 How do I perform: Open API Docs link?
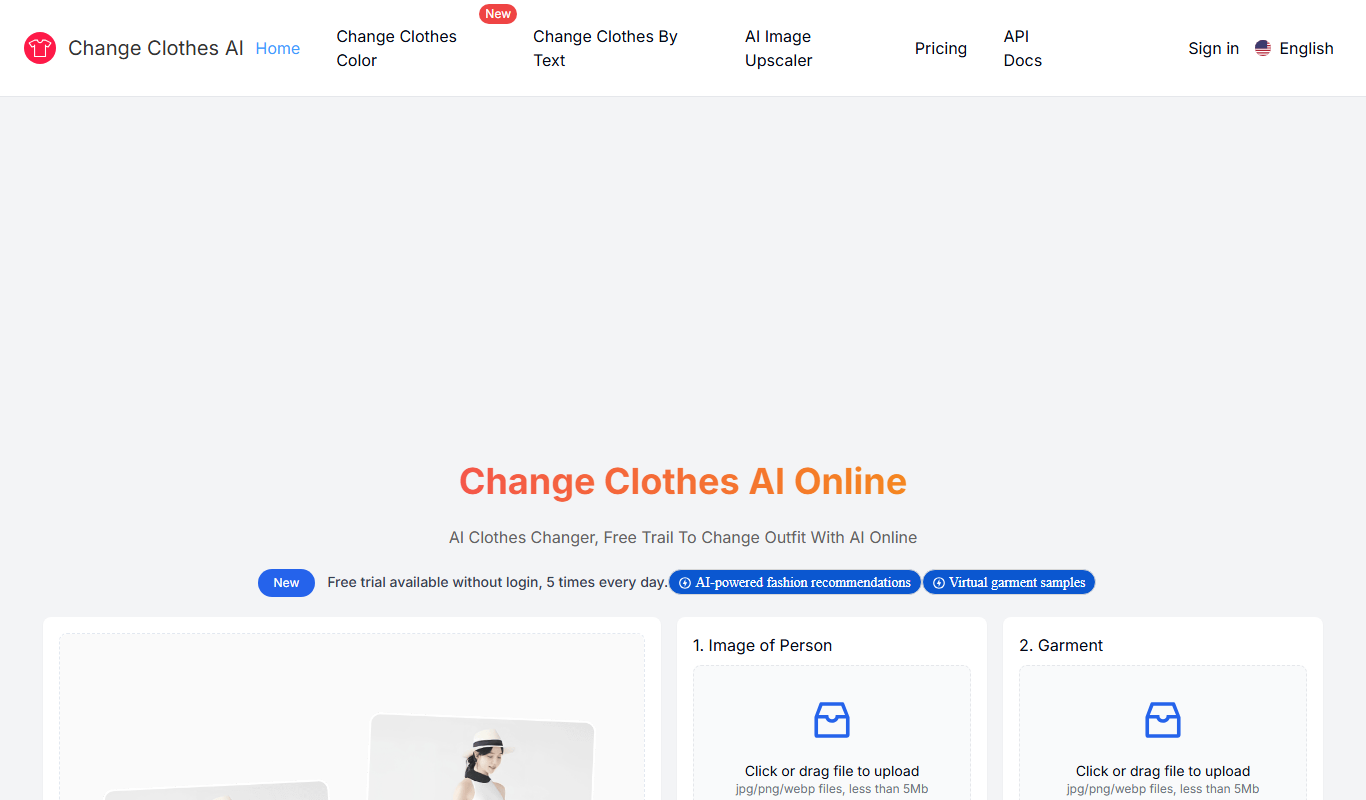pos(1023,48)
